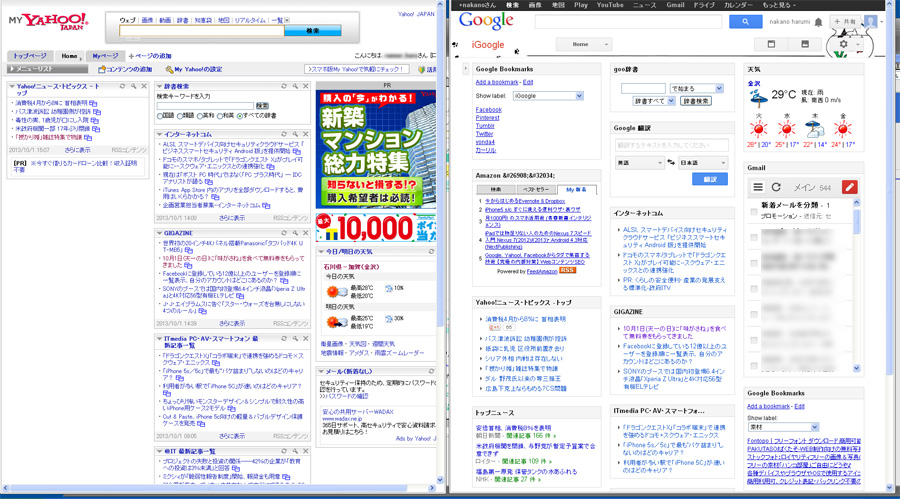Click the Gmail gadget scroll-down arrow
The image size is (900, 499).
coord(856,369)
